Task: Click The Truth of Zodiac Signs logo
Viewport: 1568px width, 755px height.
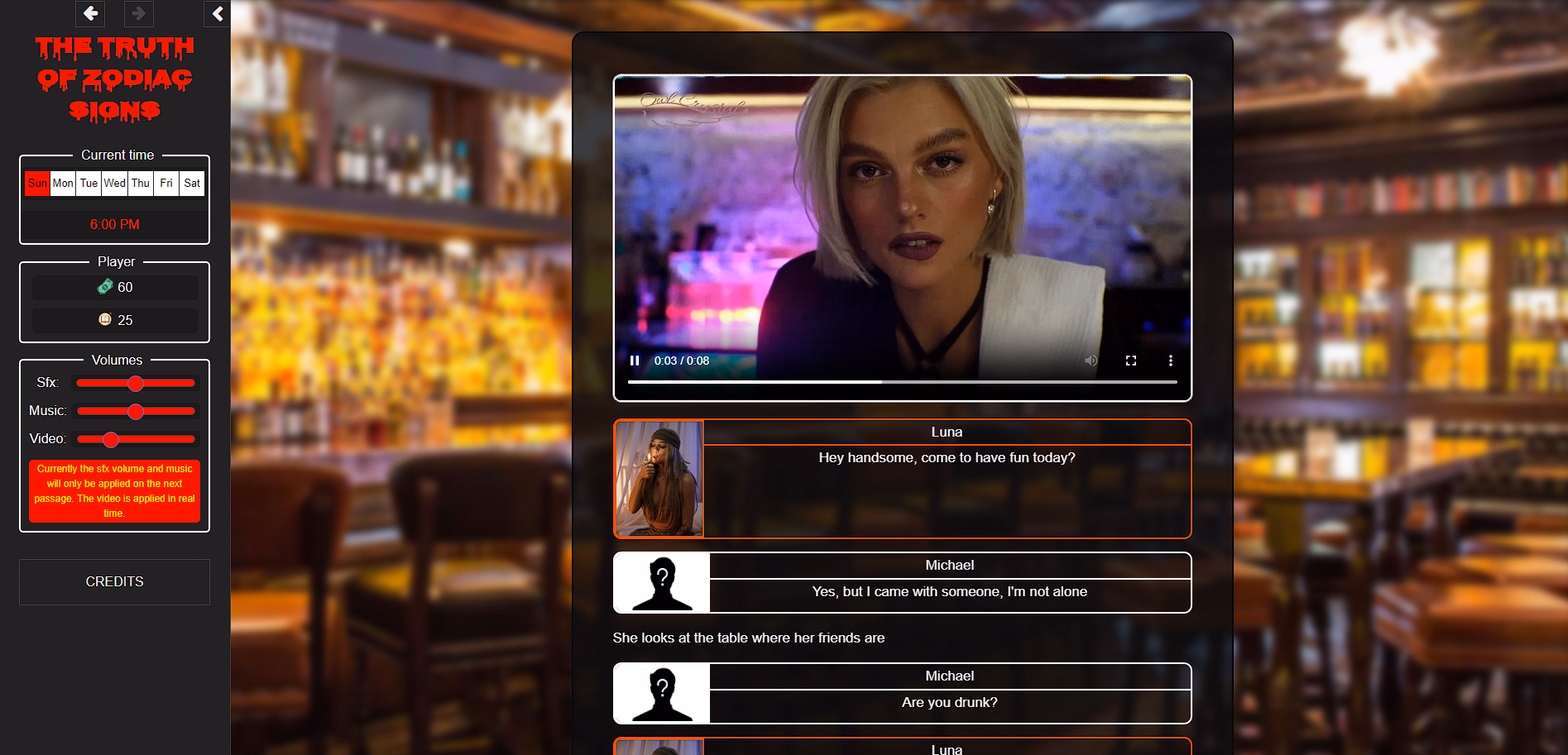Action: (114, 79)
